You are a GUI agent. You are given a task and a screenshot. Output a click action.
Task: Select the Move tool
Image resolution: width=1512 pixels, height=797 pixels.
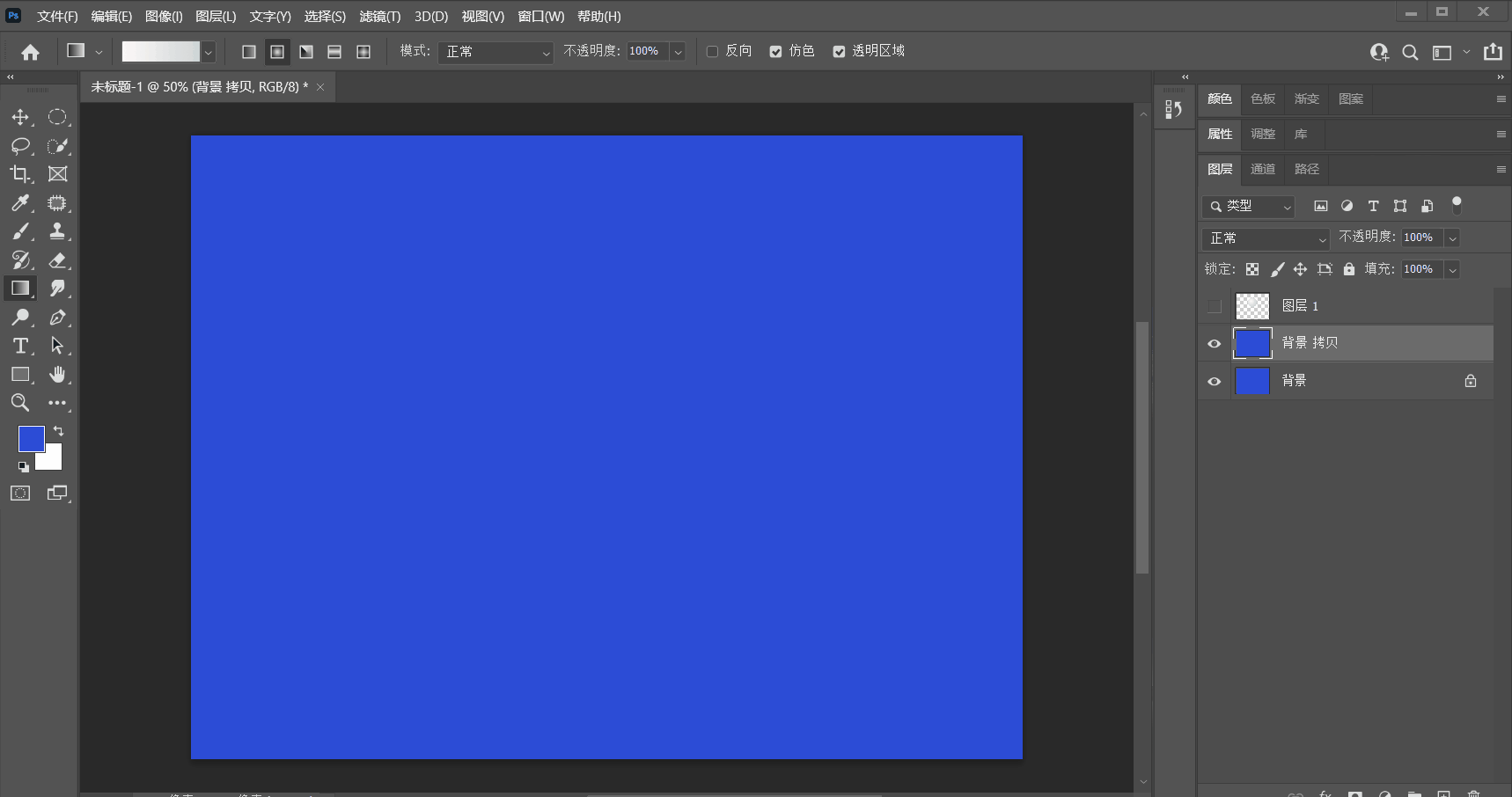(x=20, y=117)
